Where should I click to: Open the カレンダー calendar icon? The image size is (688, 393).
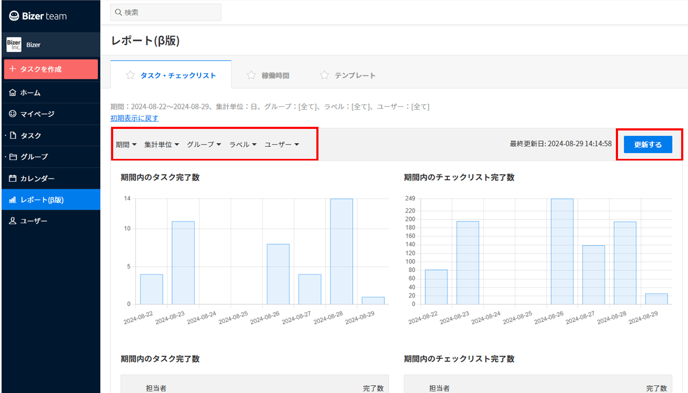point(13,179)
